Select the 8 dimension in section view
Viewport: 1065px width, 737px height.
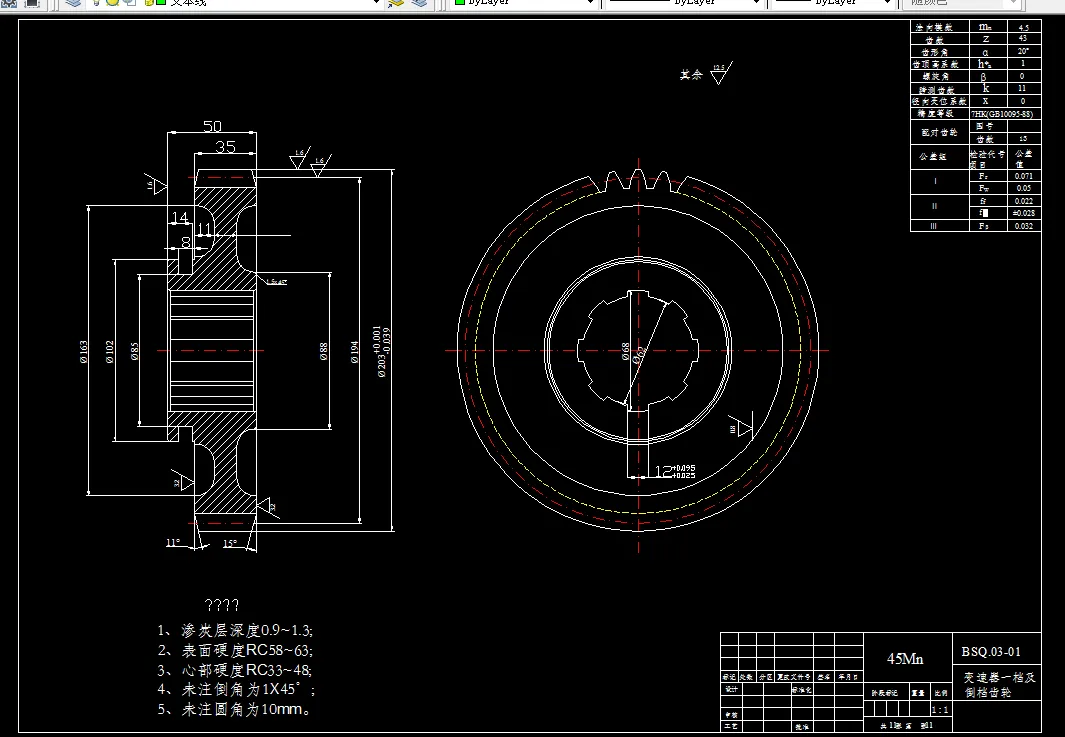pos(186,242)
